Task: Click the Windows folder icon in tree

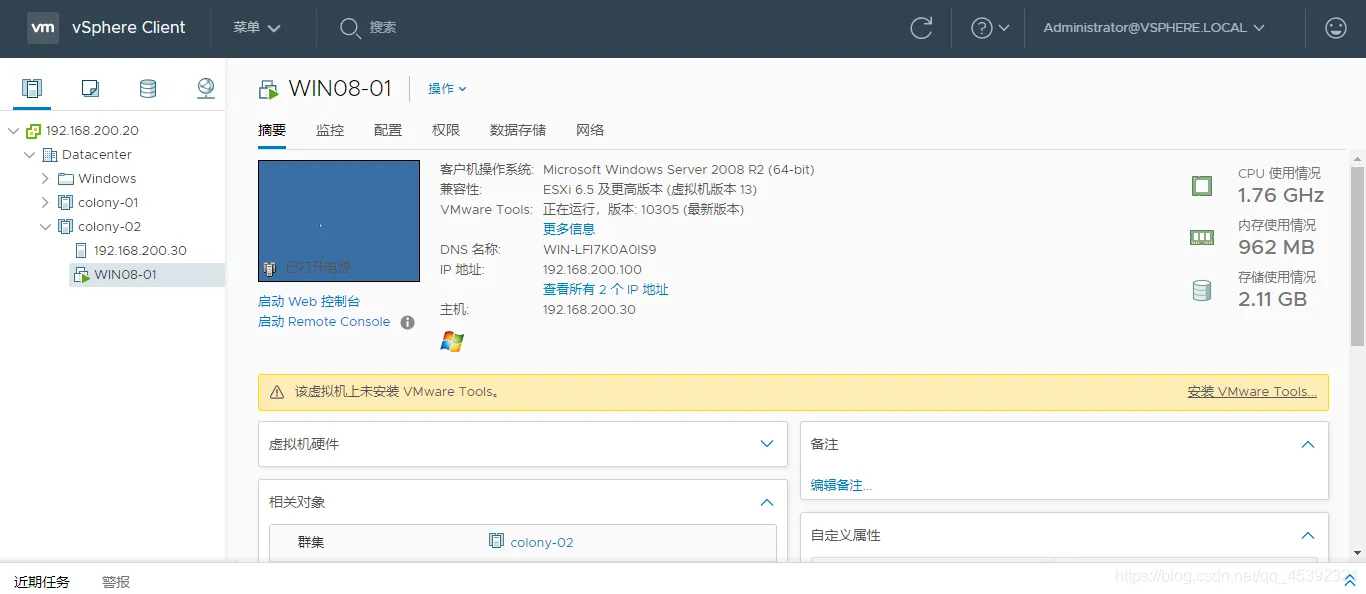Action: 66,179
